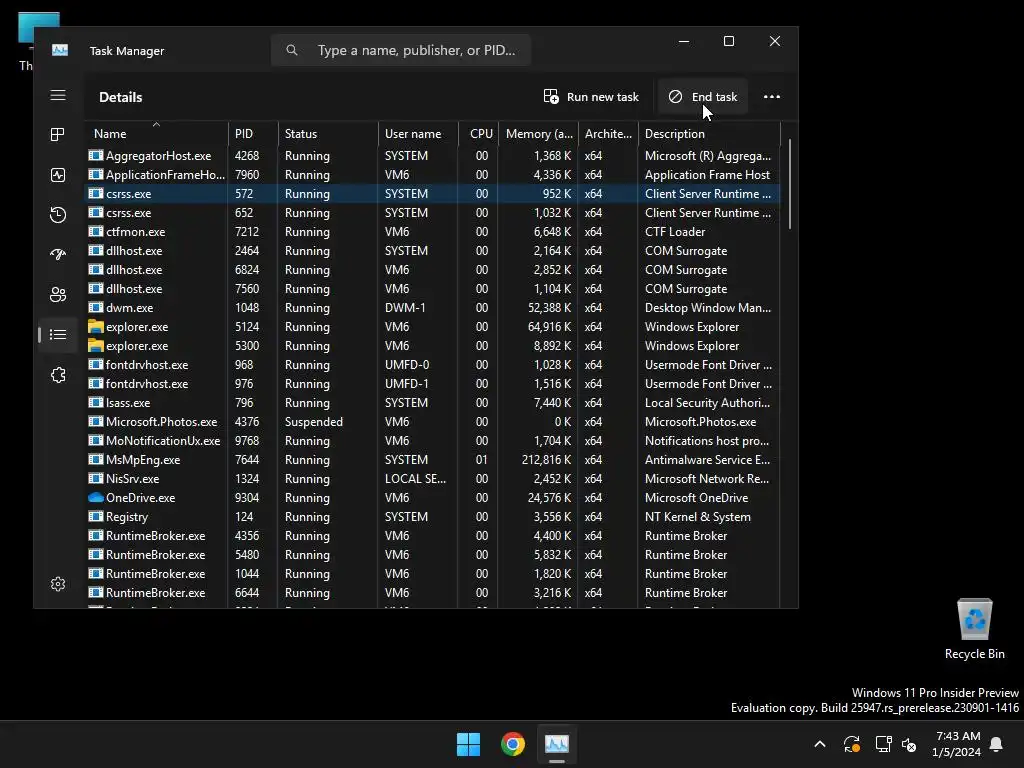Open the three-dot more options menu
Image resolution: width=1024 pixels, height=768 pixels.
772,97
